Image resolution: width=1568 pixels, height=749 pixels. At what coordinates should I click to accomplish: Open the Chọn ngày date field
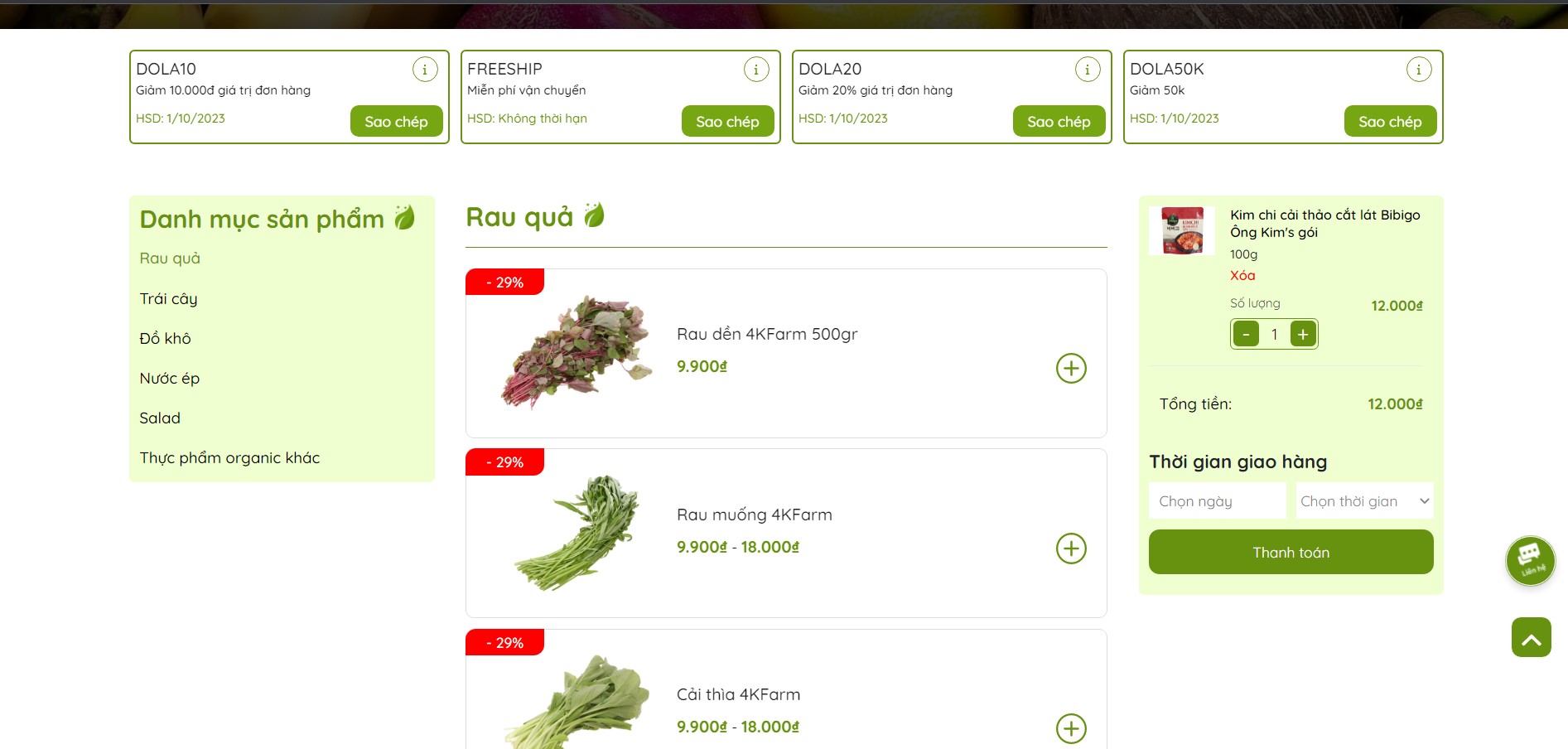1217,501
